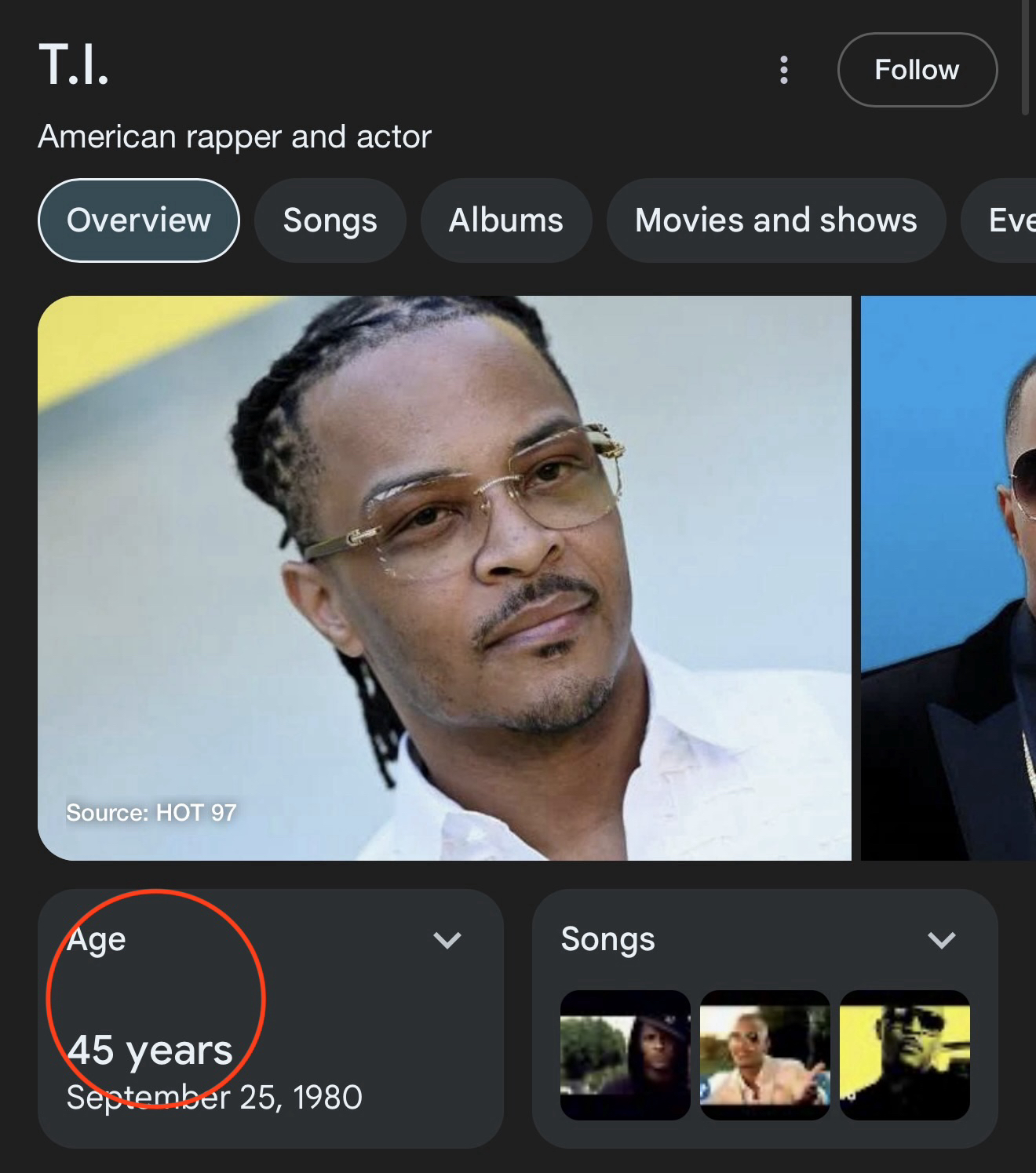Open the second photo with blue background
Screen dimensions: 1036x1173
click(x=950, y=577)
